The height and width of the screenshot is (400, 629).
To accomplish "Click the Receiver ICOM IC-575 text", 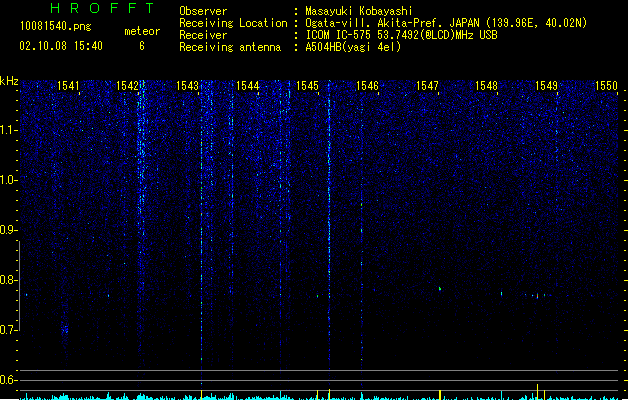I will tap(401, 35).
